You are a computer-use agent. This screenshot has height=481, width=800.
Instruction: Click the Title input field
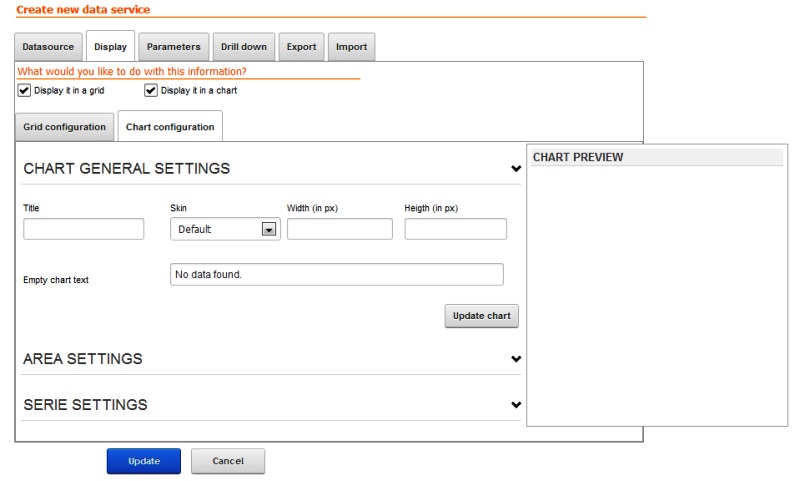[x=84, y=229]
